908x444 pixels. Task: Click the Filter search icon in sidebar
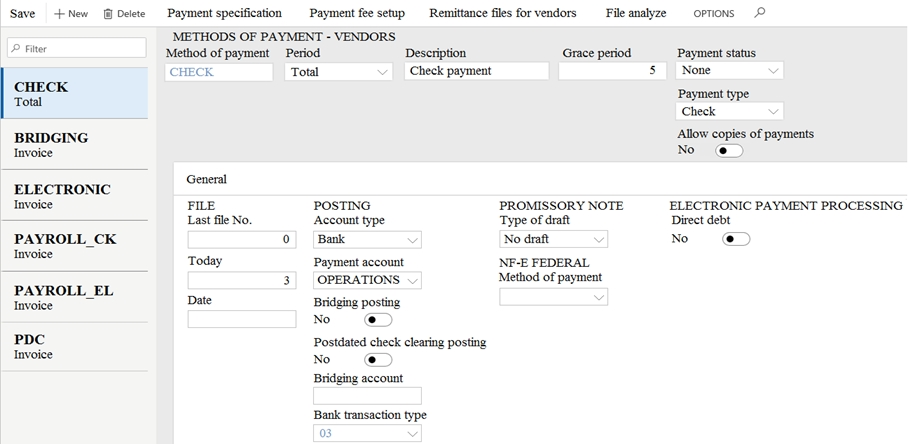16,49
